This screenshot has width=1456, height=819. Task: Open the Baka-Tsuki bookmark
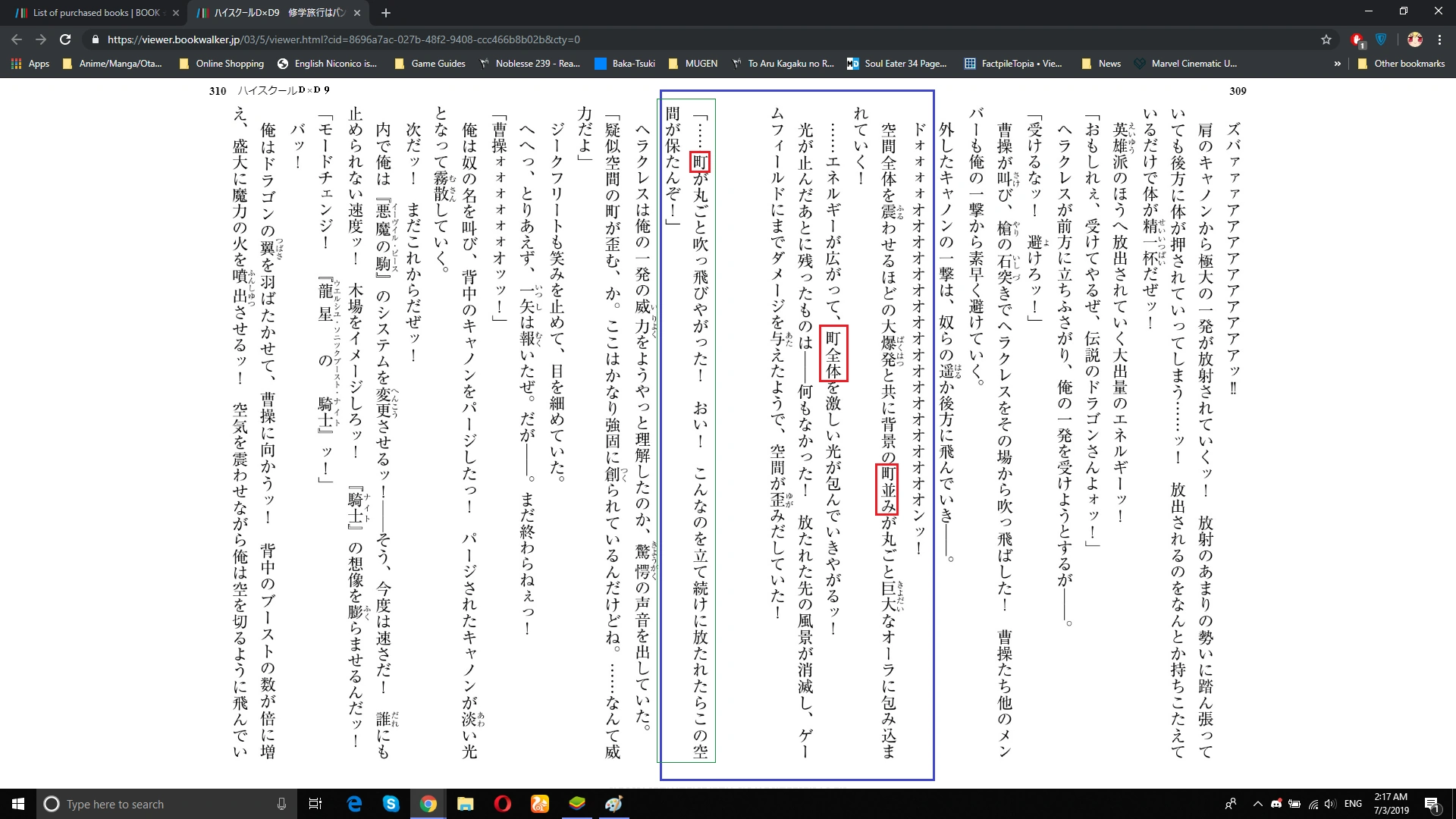tap(625, 64)
